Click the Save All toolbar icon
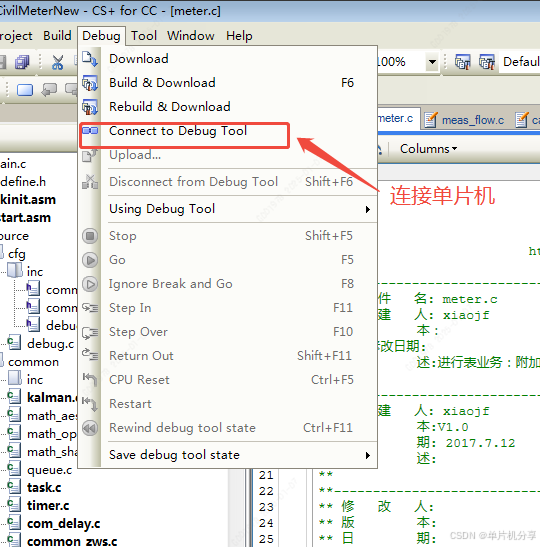 22,62
